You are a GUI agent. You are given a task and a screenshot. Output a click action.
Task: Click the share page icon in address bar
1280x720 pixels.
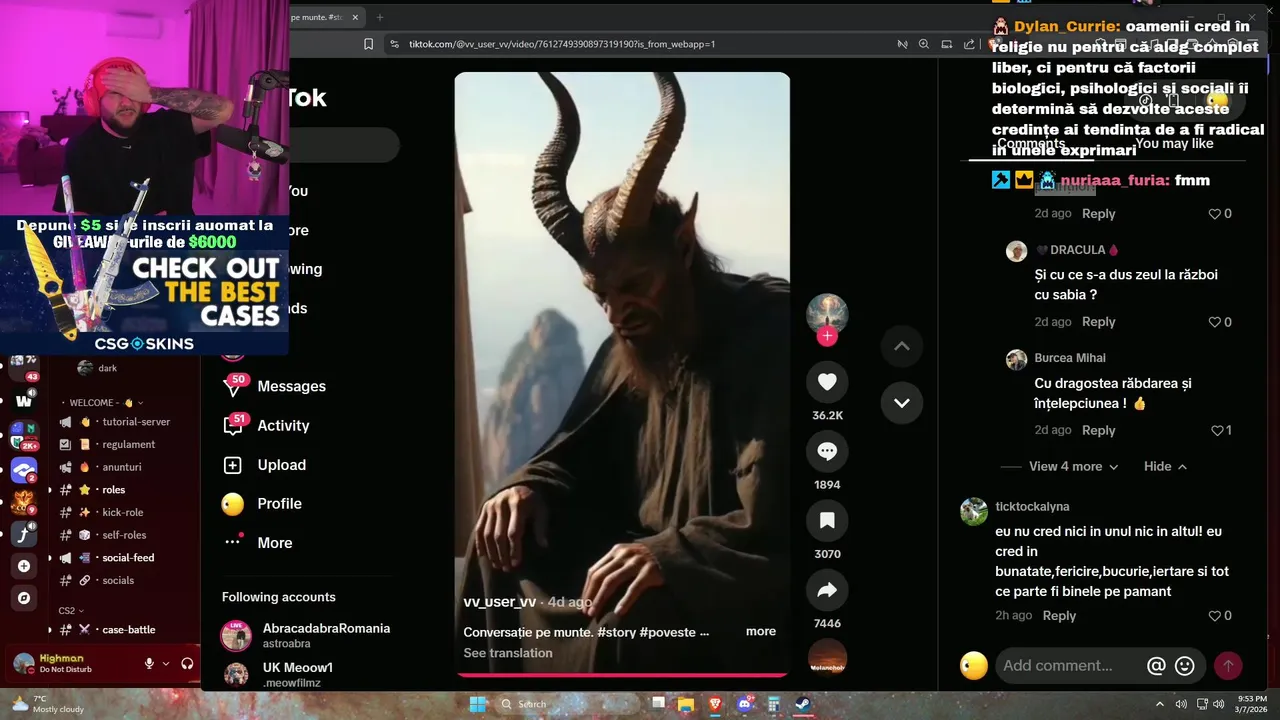(969, 44)
